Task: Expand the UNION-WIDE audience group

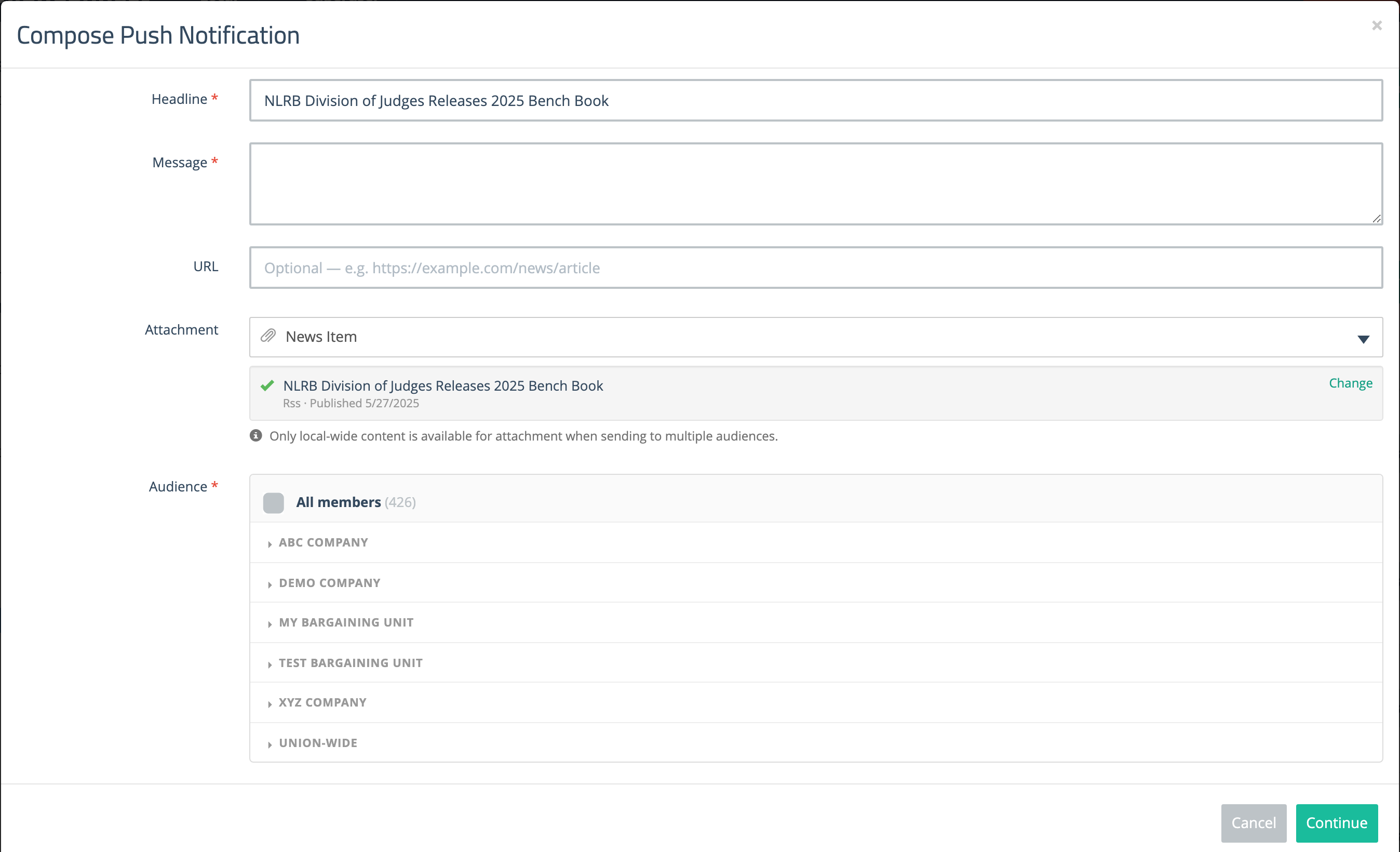Action: 816,743
